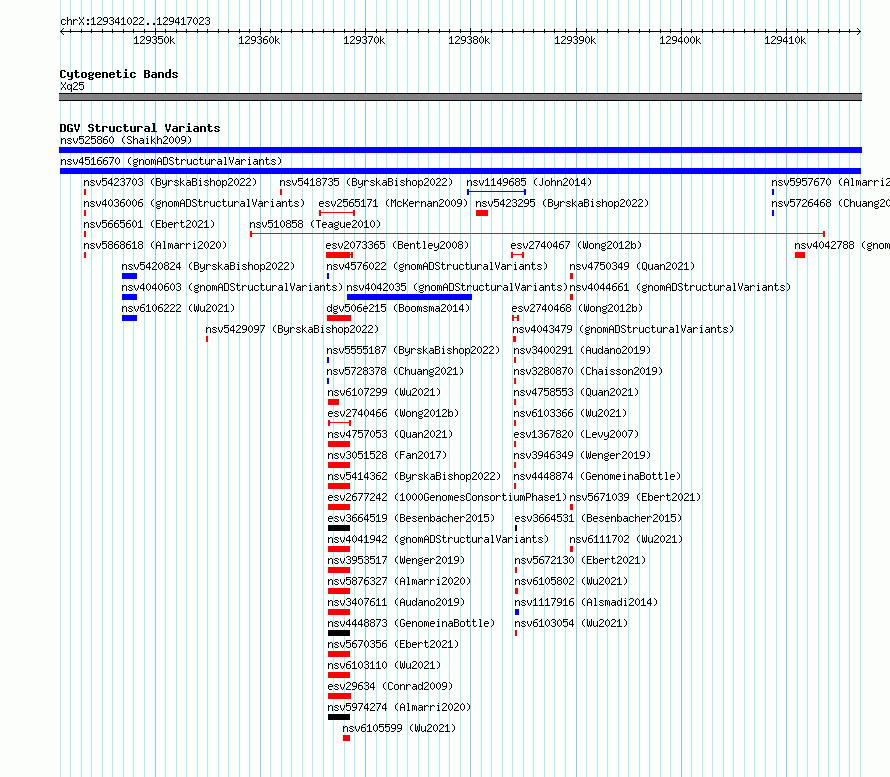Select the nsv5423295 (ByrskaBishop2022) entry
This screenshot has height=777, width=890.
(562, 203)
